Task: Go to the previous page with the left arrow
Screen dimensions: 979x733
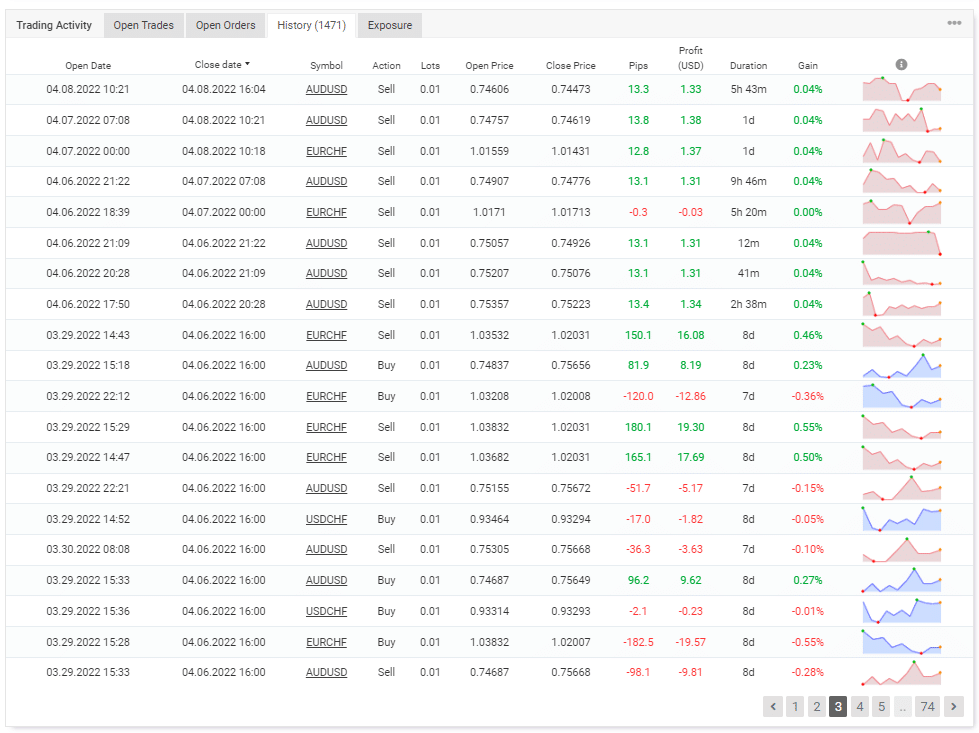Action: pos(773,706)
